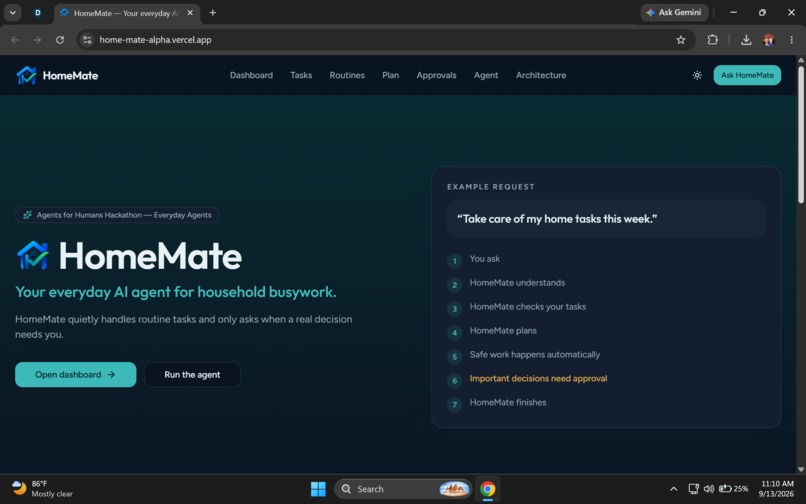Click the text "Safe work happens automatically"

click(535, 354)
